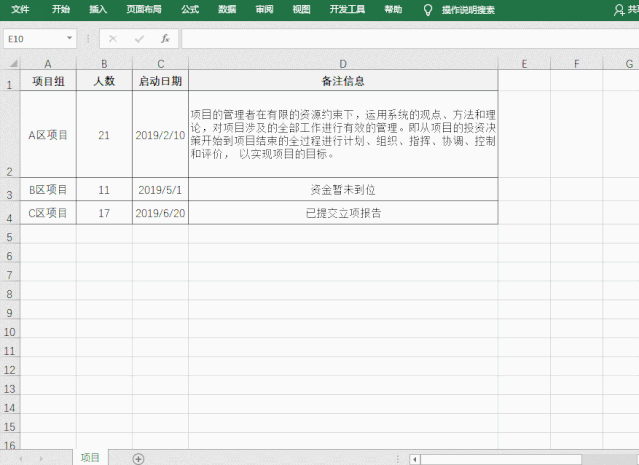Select column D header
Image resolution: width=639 pixels, height=465 pixels.
342,64
